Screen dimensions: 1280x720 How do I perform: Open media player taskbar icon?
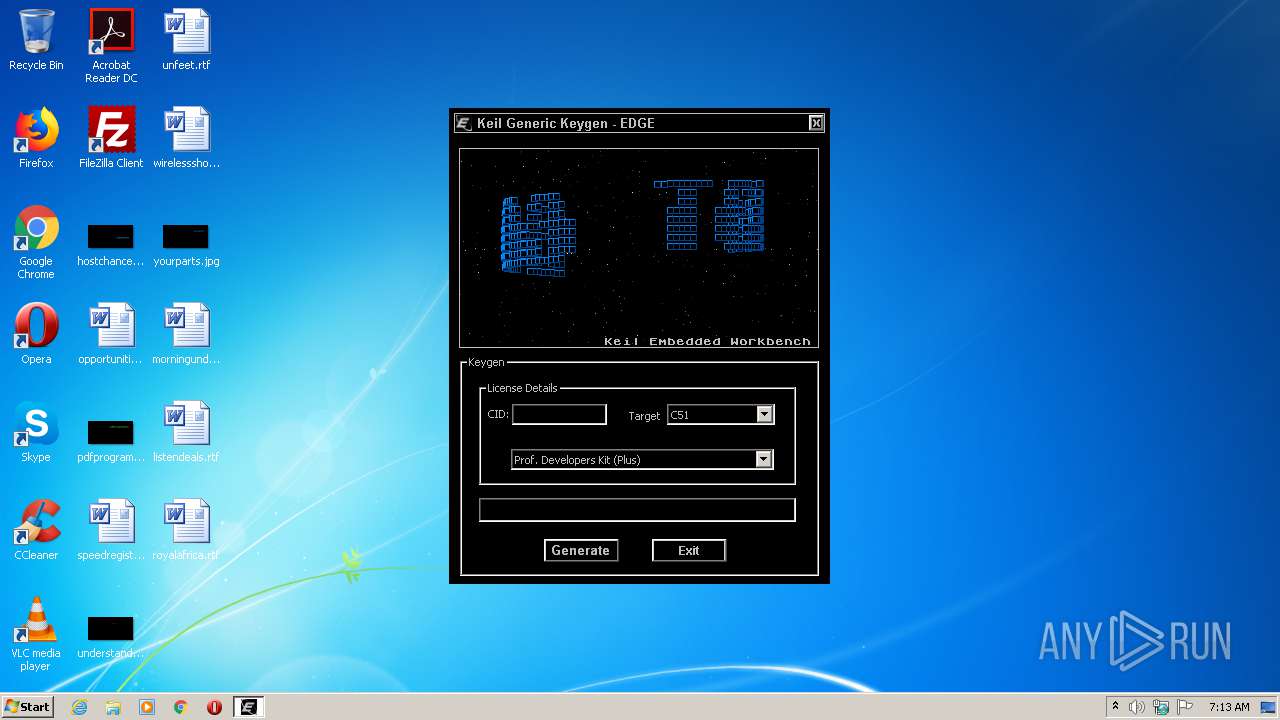click(x=147, y=707)
